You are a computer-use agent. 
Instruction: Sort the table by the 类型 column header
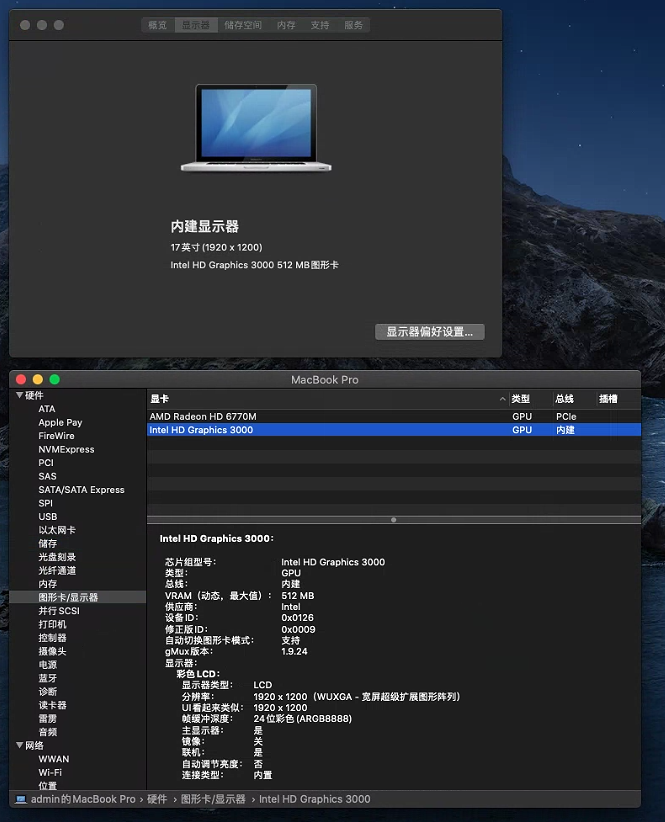pos(521,399)
